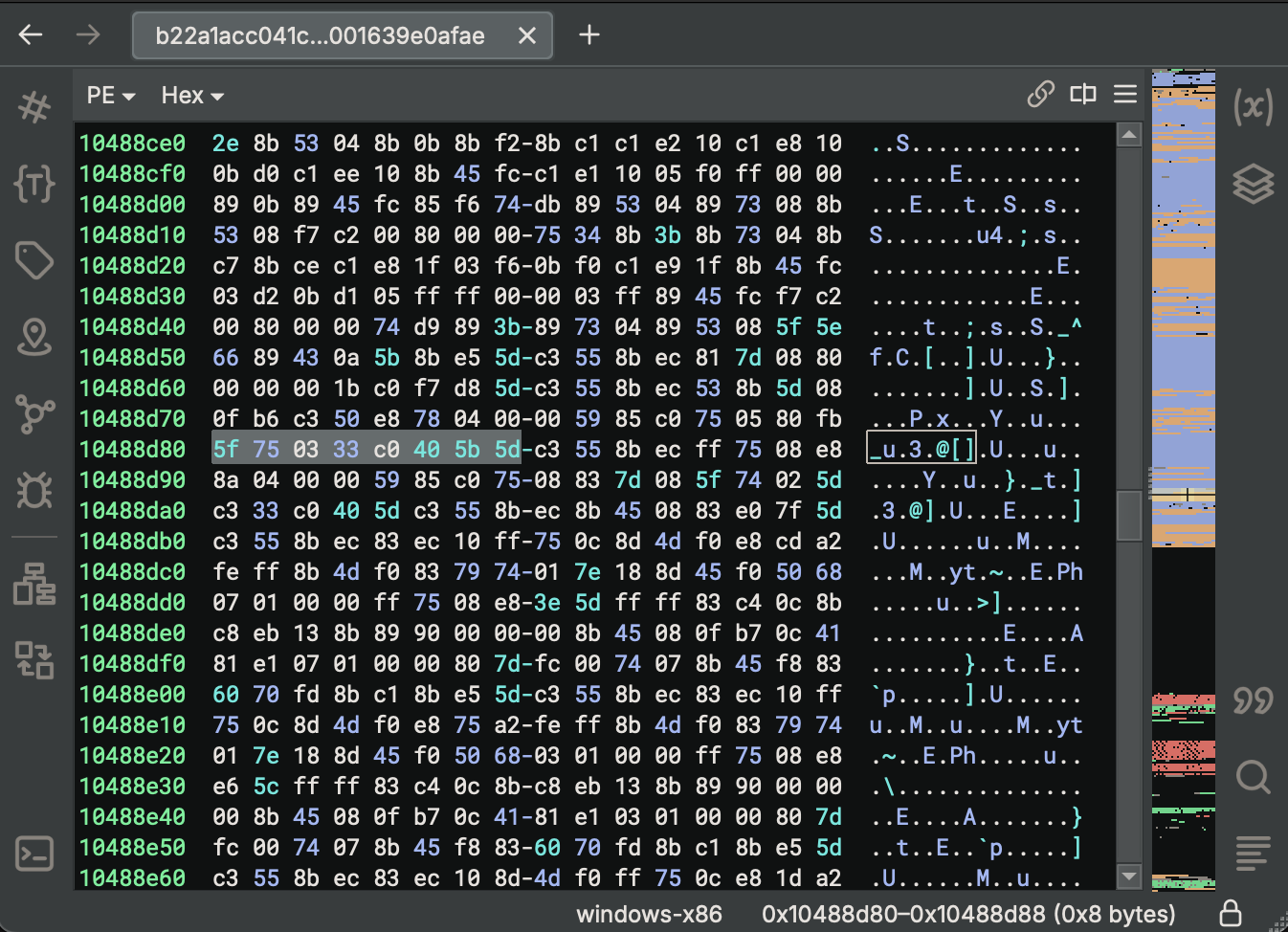The width and height of the screenshot is (1288, 932).
Task: Open the variables (x) right sidebar icon
Action: click(x=1253, y=106)
